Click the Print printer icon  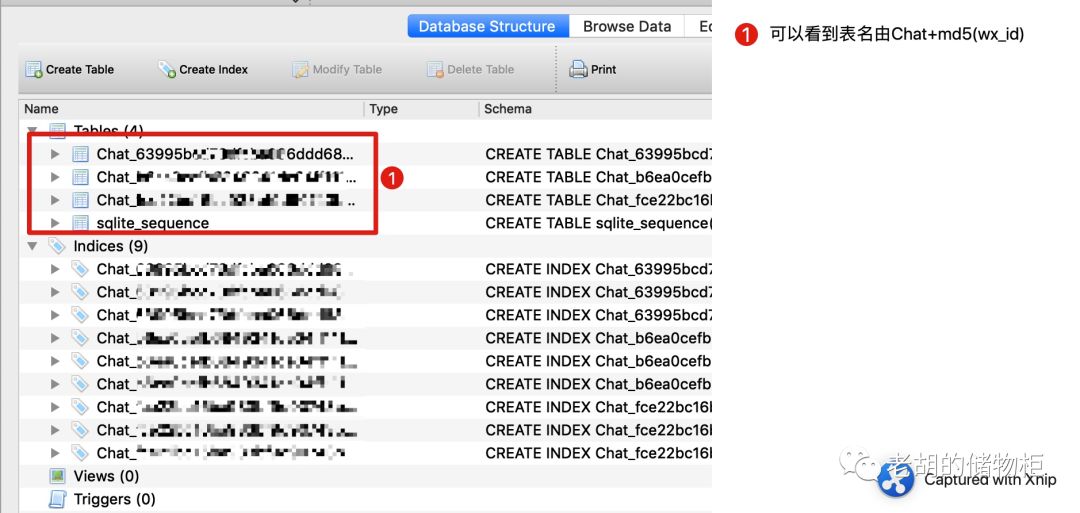577,70
